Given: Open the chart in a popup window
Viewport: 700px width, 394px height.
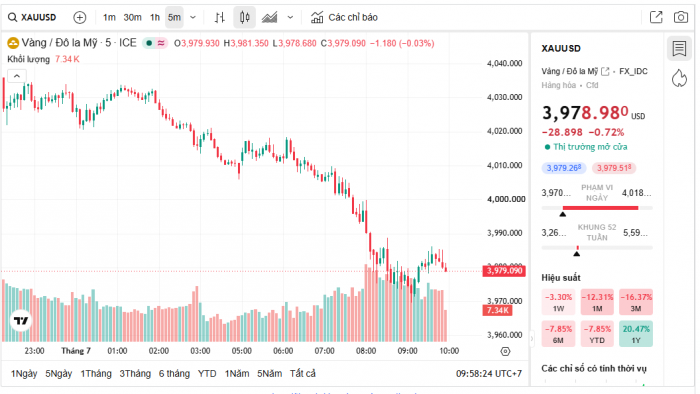Looking at the screenshot, I should point(656,17).
